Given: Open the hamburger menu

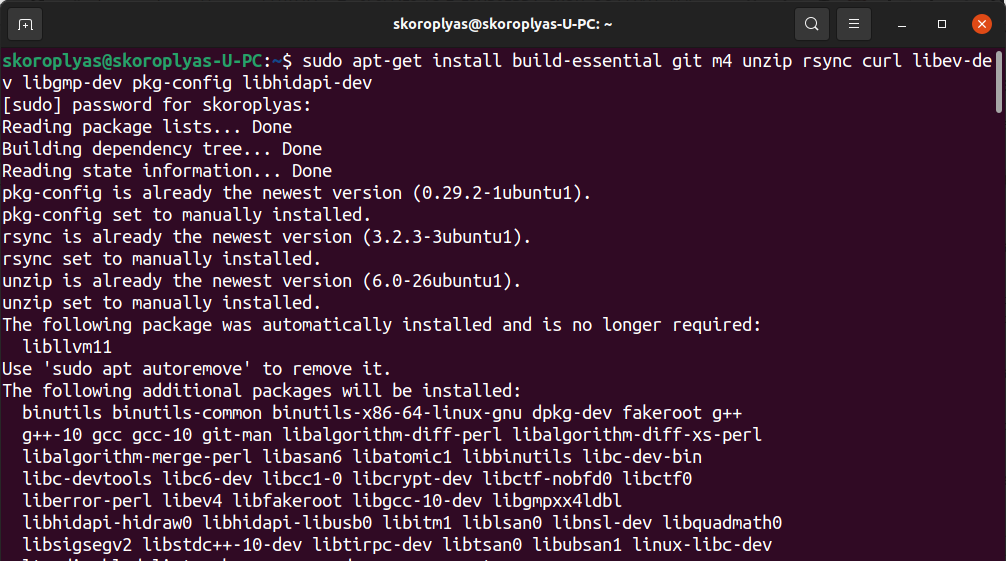Looking at the screenshot, I should (x=853, y=24).
